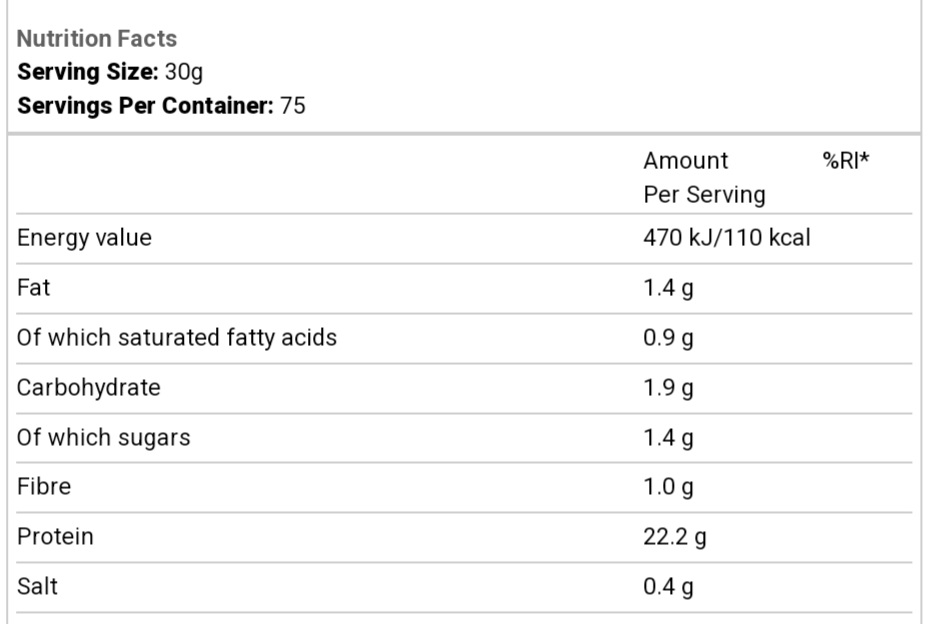Click the Protein amount 22.2 g
Viewport: 932px width, 624px height.
674,537
